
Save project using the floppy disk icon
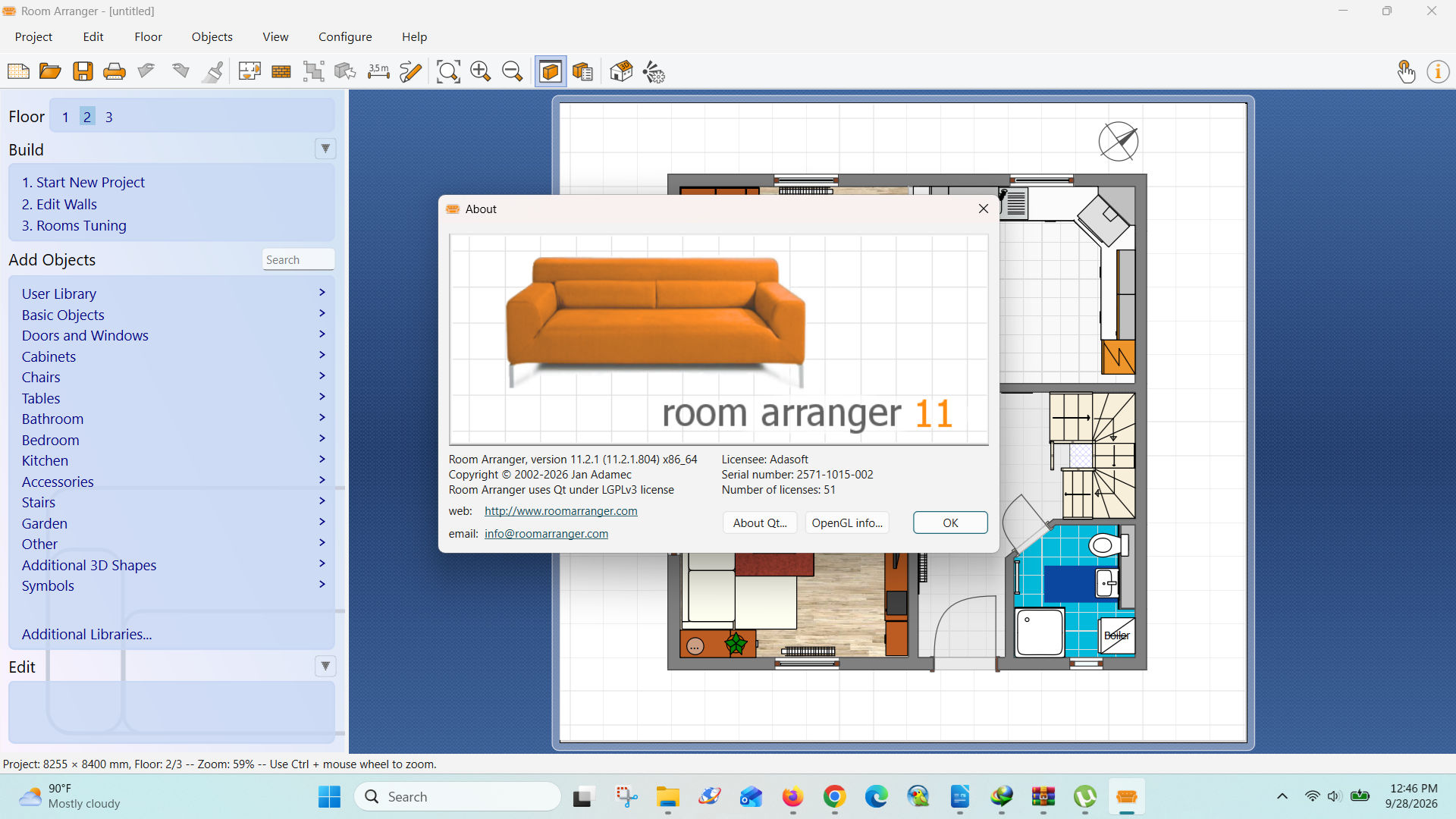click(83, 72)
